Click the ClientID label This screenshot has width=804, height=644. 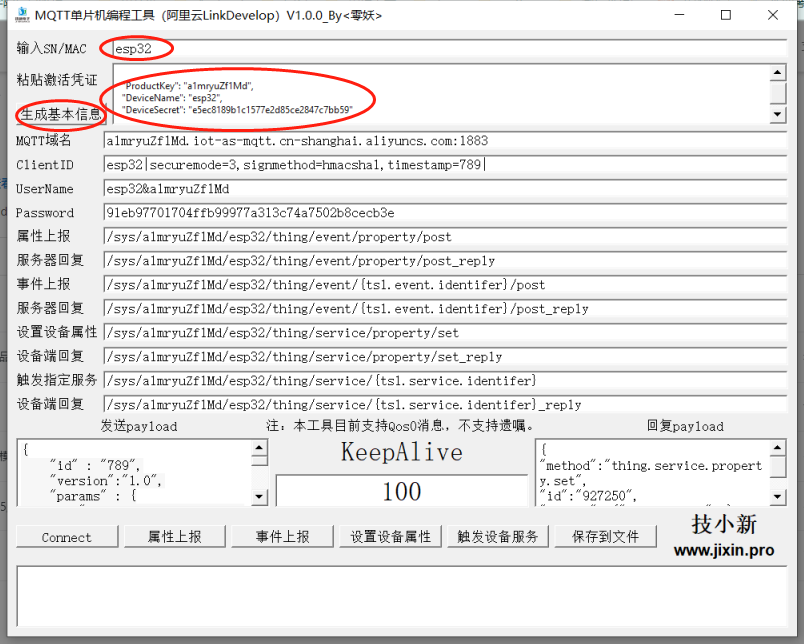(45, 165)
